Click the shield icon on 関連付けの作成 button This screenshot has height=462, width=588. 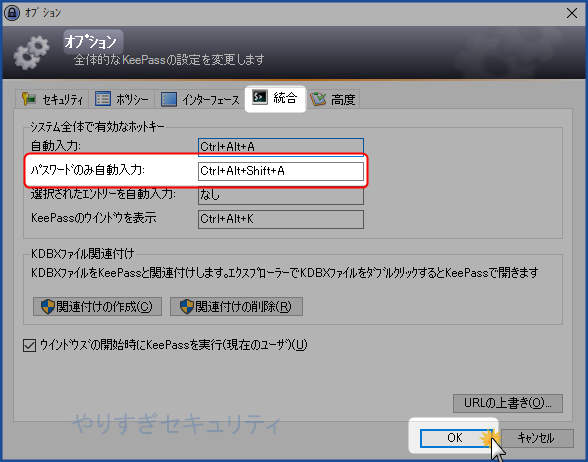point(48,306)
